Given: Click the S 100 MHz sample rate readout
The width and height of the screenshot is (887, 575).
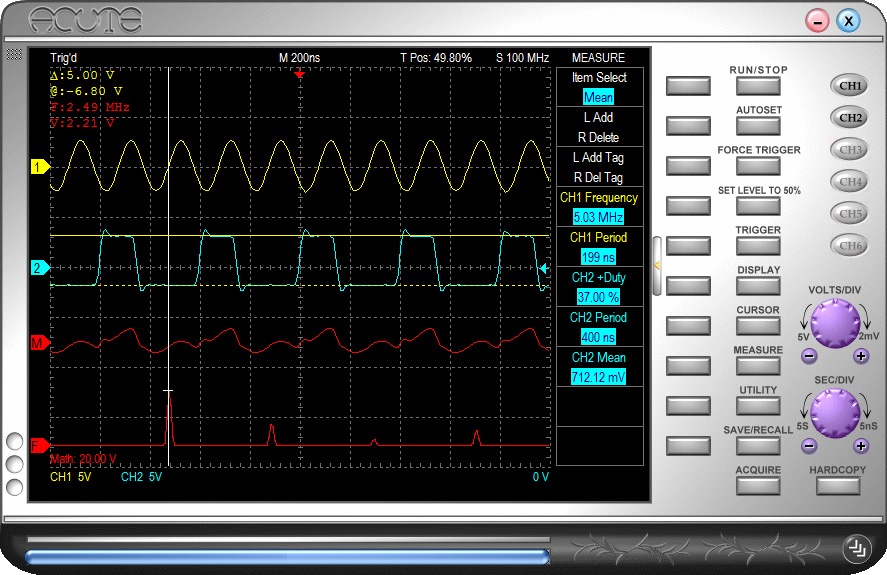Looking at the screenshot, I should [523, 58].
